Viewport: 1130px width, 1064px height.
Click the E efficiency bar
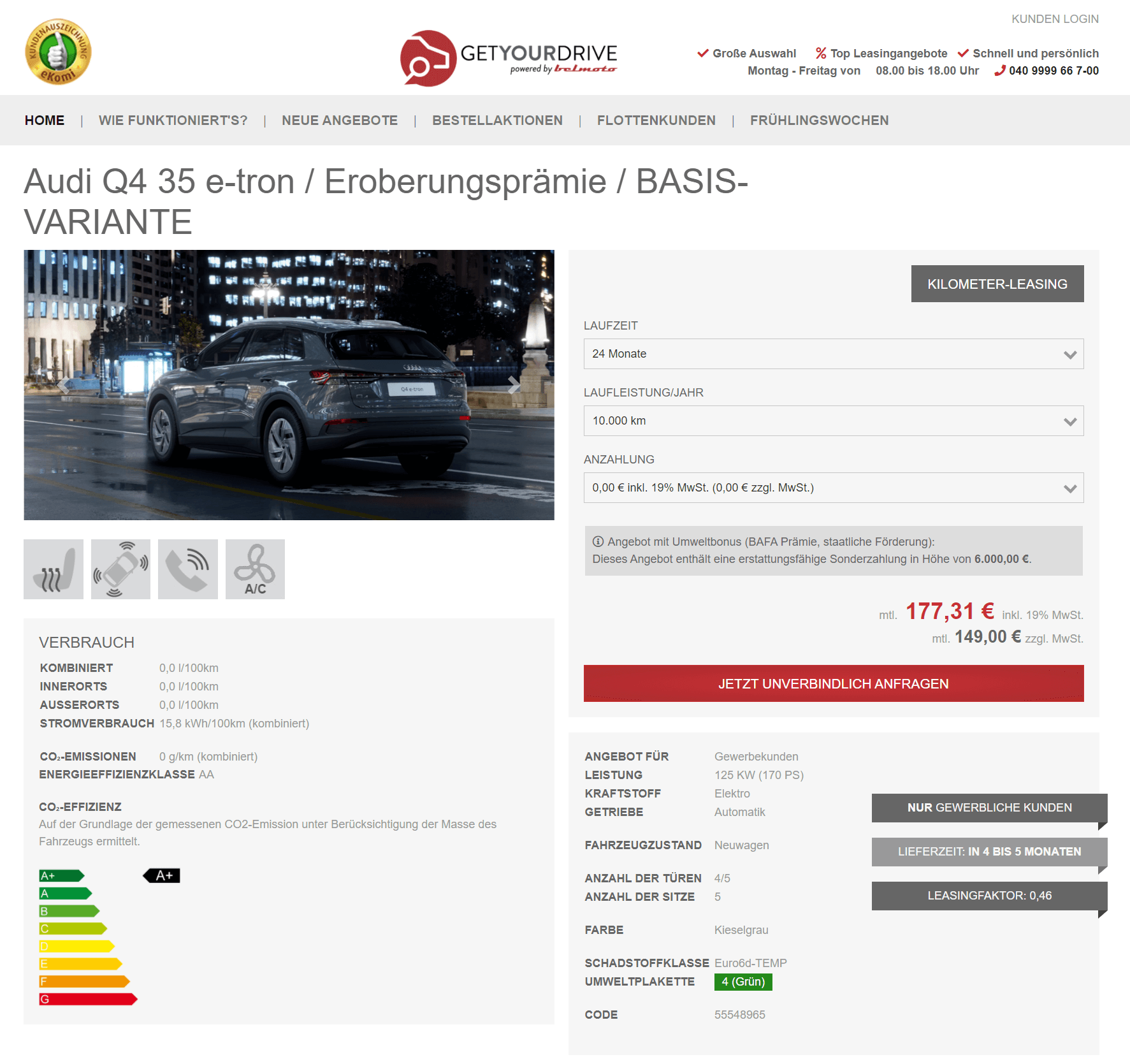pyautogui.click(x=81, y=964)
